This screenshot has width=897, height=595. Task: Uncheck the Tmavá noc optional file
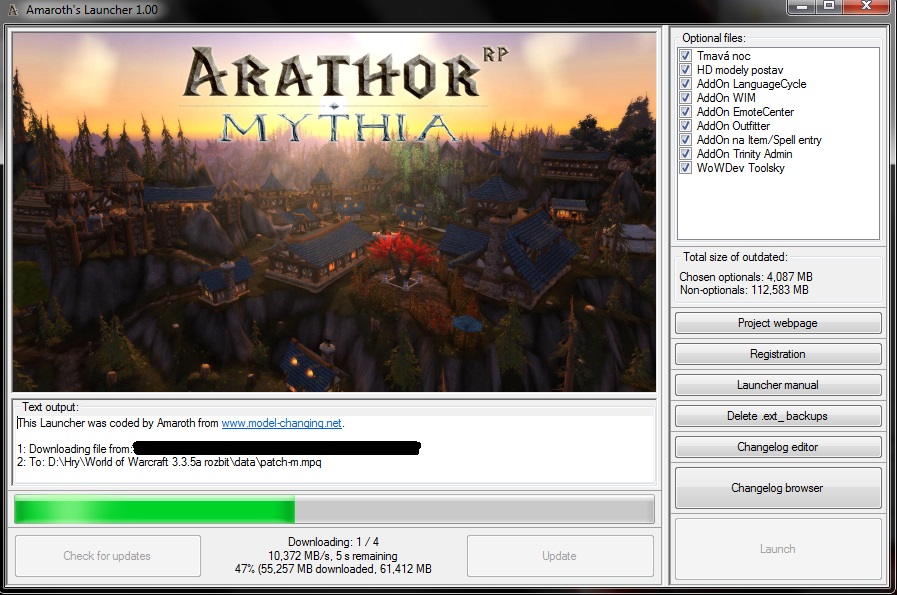[x=685, y=56]
